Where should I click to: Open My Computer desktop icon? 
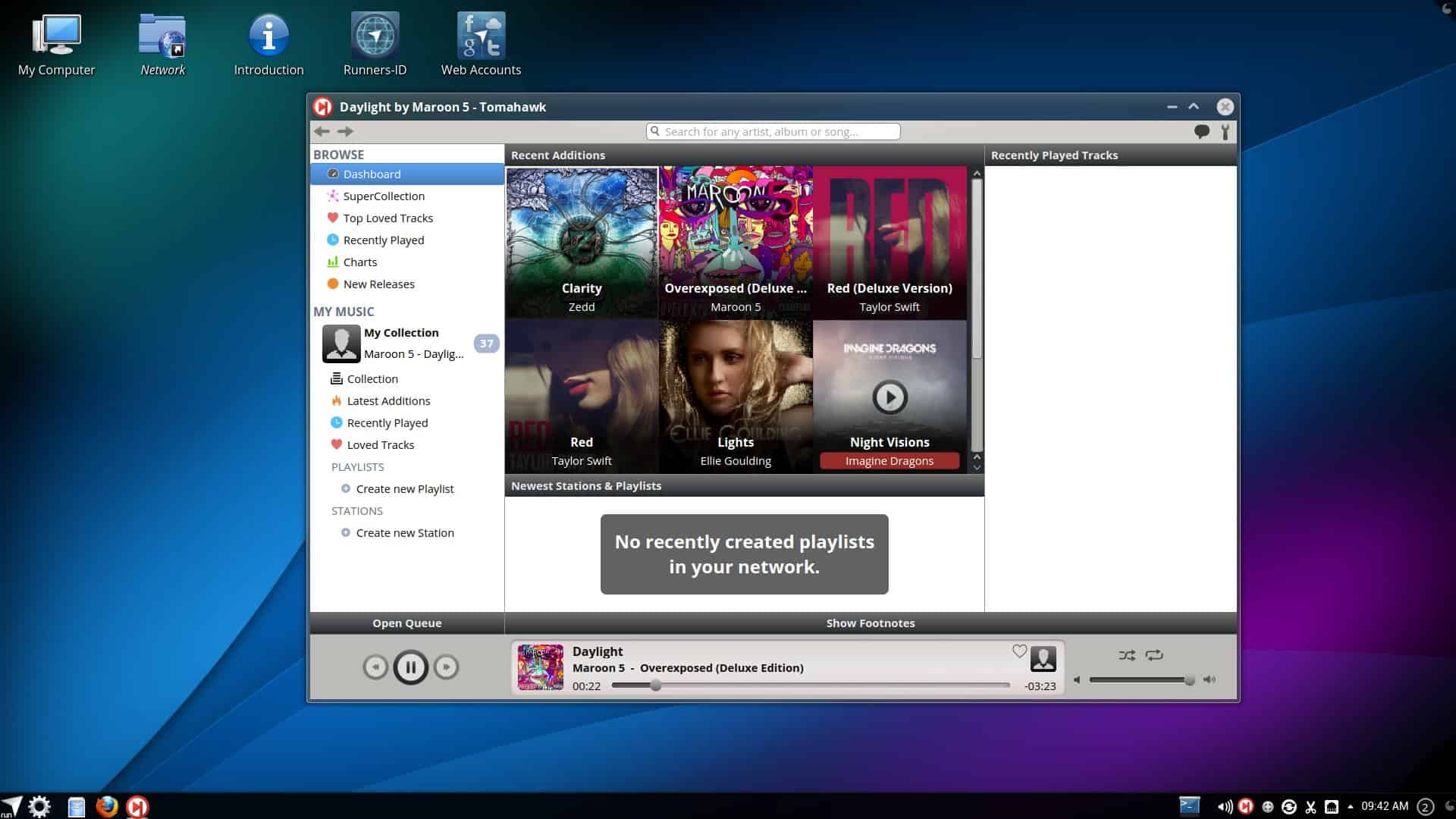click(x=57, y=45)
